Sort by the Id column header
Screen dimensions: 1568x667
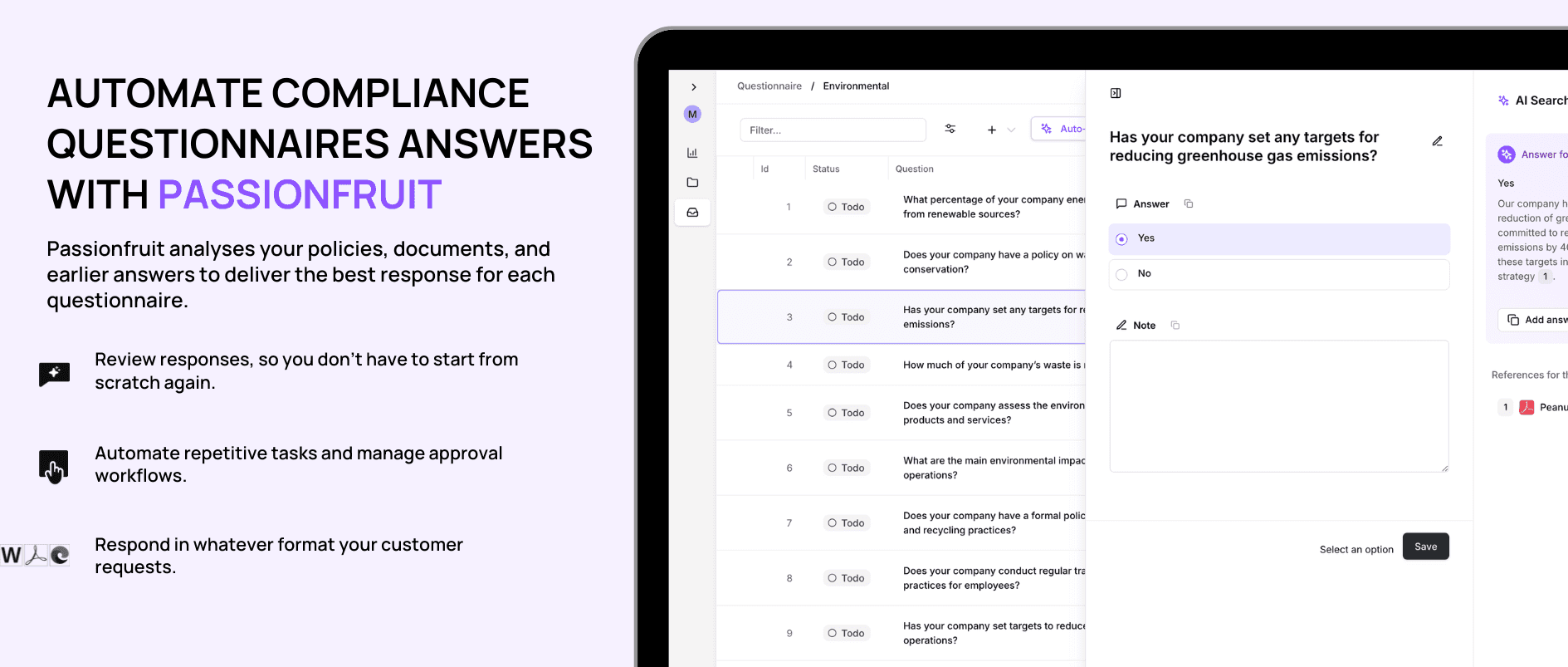(764, 169)
